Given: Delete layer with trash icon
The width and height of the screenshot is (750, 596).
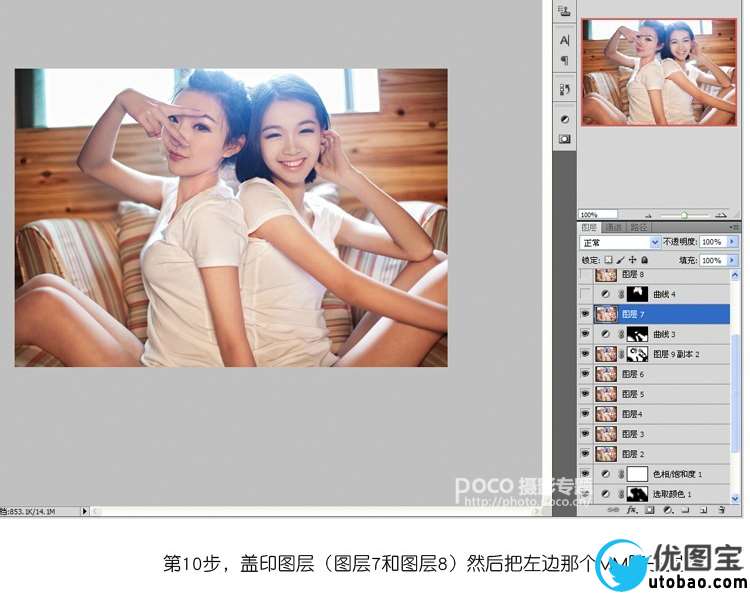Looking at the screenshot, I should [x=722, y=510].
